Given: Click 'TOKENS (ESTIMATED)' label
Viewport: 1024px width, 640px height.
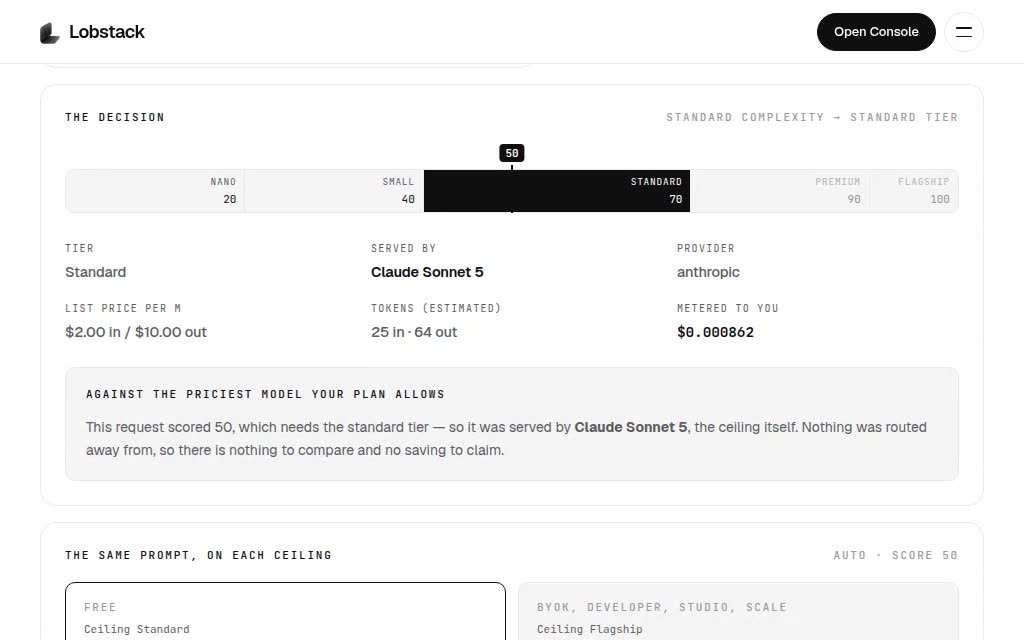Looking at the screenshot, I should (x=436, y=308).
